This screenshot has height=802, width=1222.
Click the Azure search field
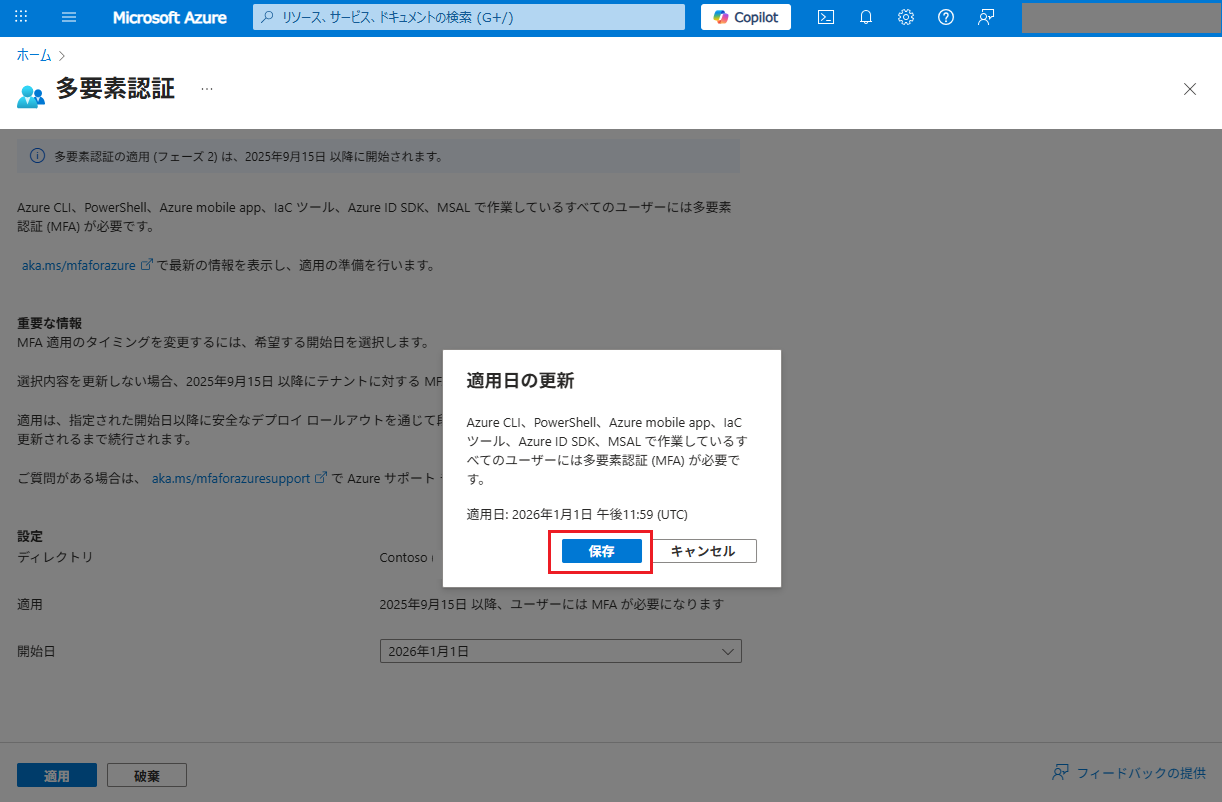468,17
